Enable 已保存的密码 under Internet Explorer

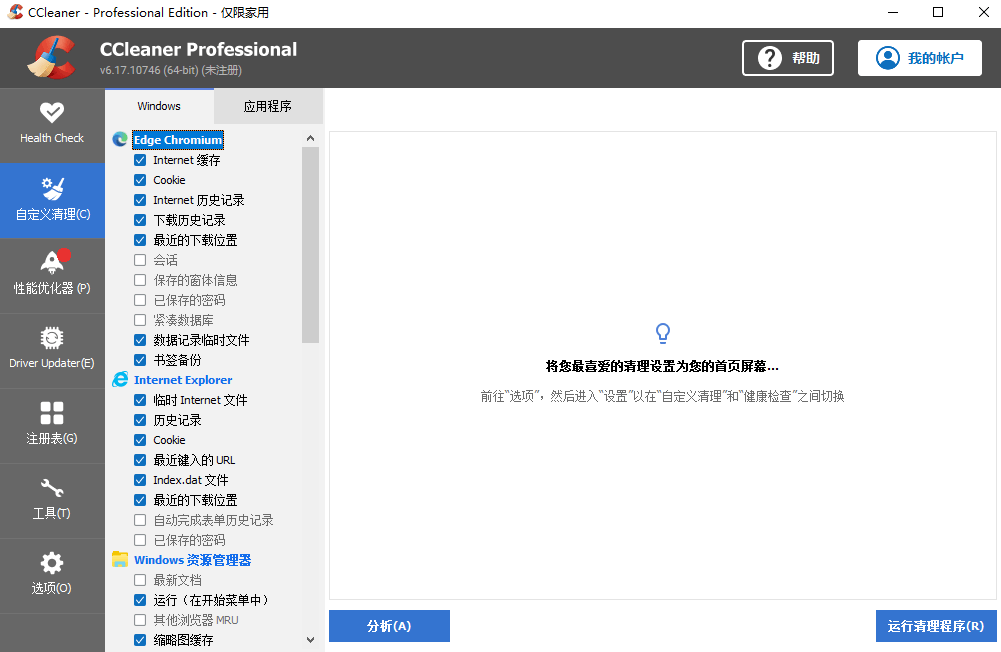[x=140, y=539]
